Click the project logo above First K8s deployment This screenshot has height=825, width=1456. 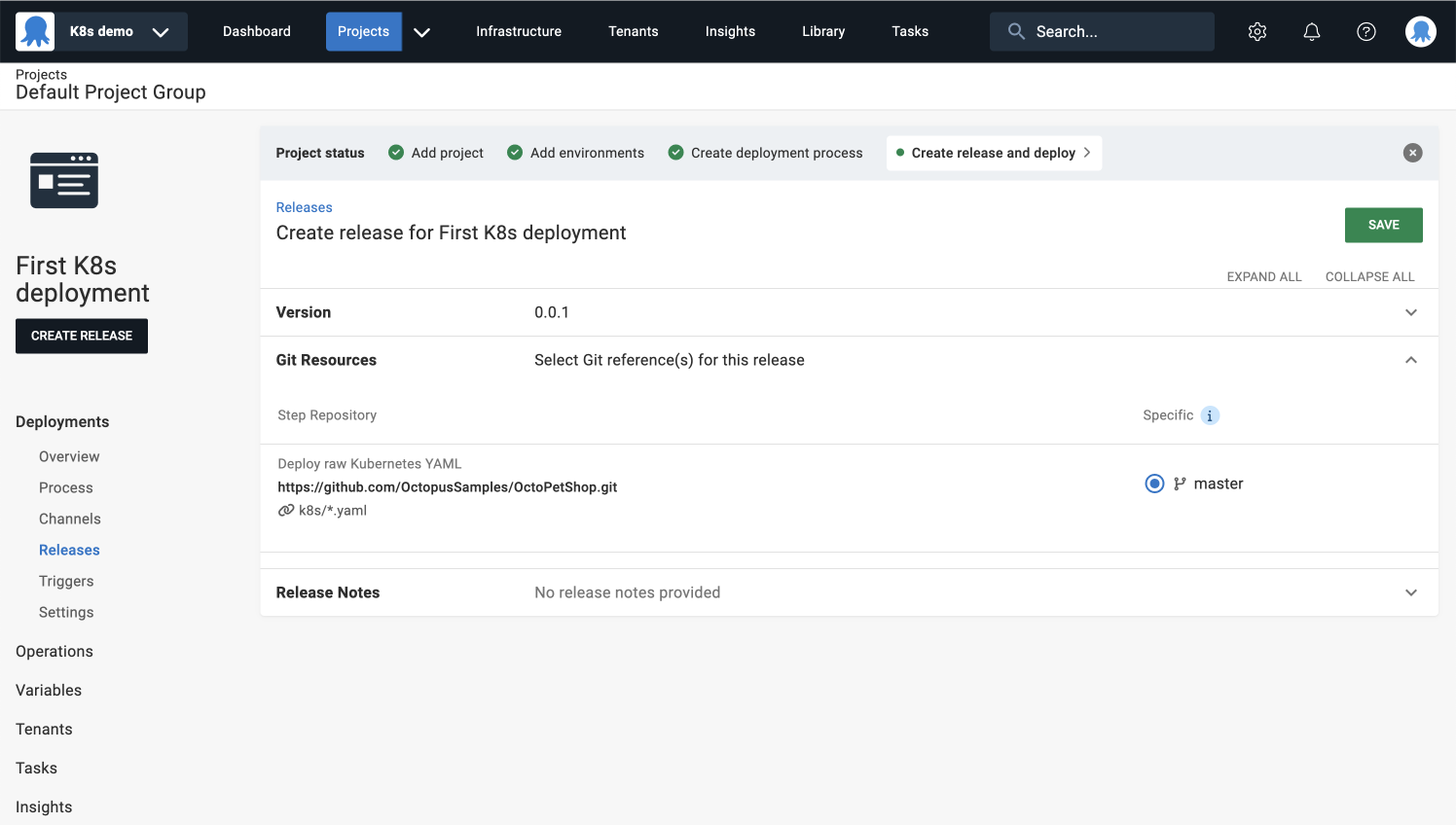[x=64, y=180]
